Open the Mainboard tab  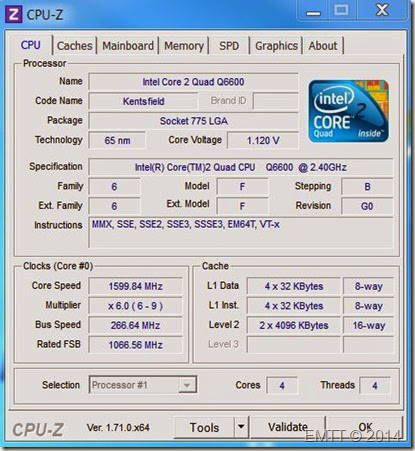point(128,46)
